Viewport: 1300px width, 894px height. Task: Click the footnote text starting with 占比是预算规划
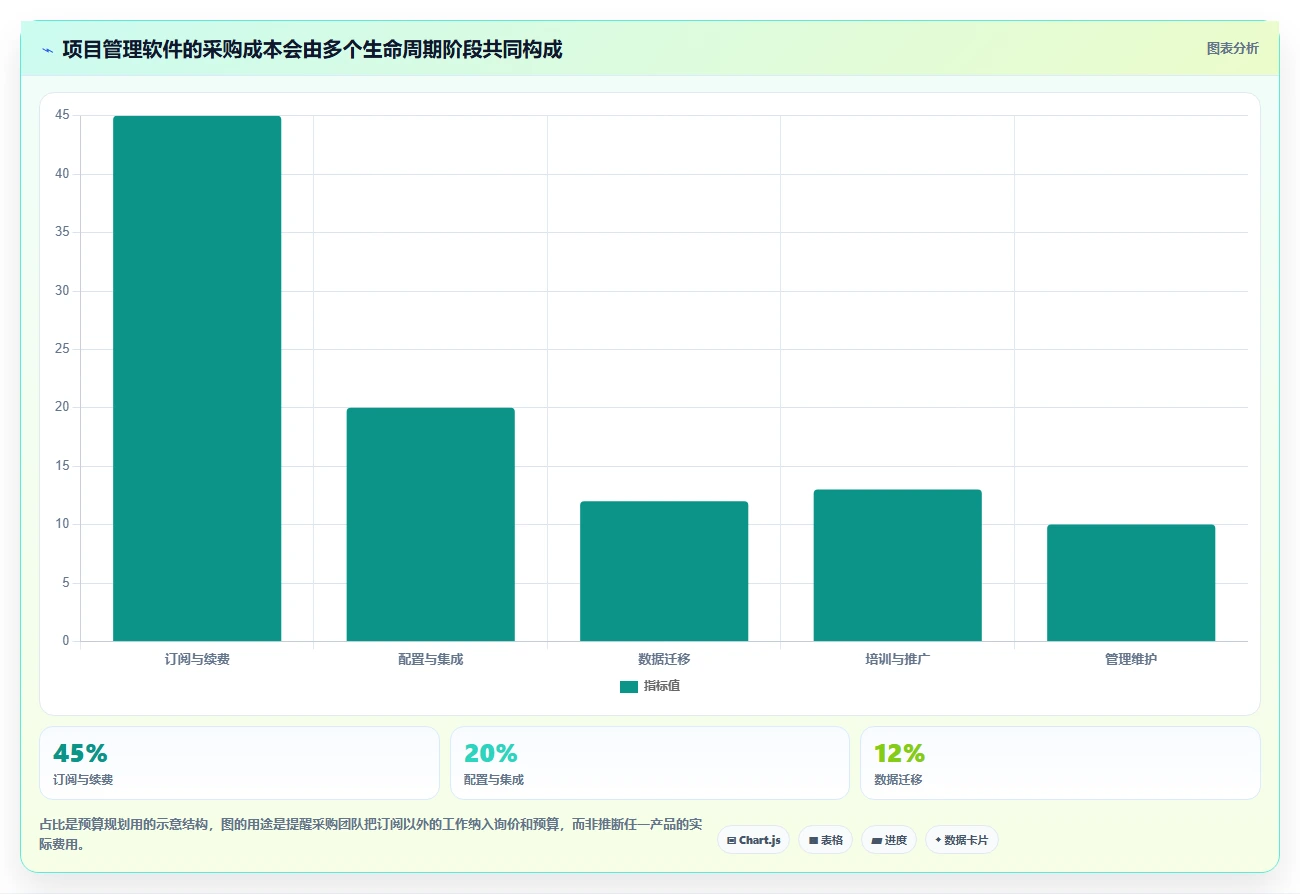pyautogui.click(x=370, y=834)
